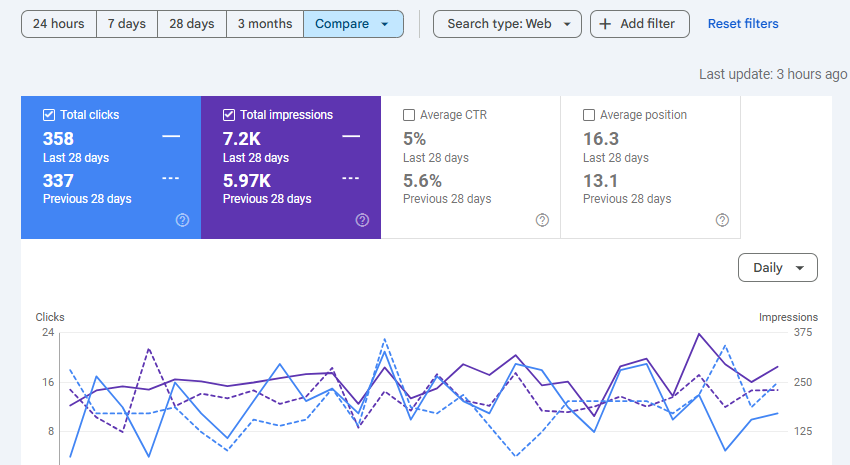Switch to the 3 months range
The width and height of the screenshot is (850, 465).
(265, 24)
